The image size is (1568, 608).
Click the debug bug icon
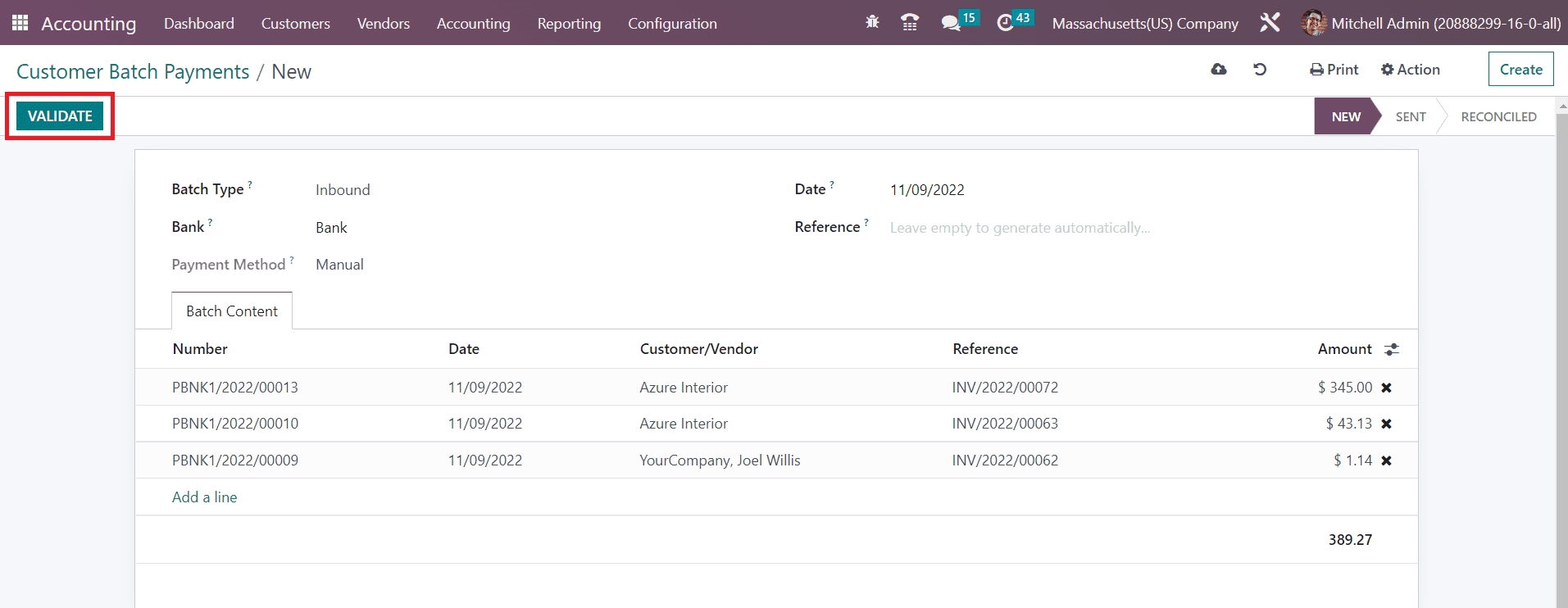click(872, 23)
